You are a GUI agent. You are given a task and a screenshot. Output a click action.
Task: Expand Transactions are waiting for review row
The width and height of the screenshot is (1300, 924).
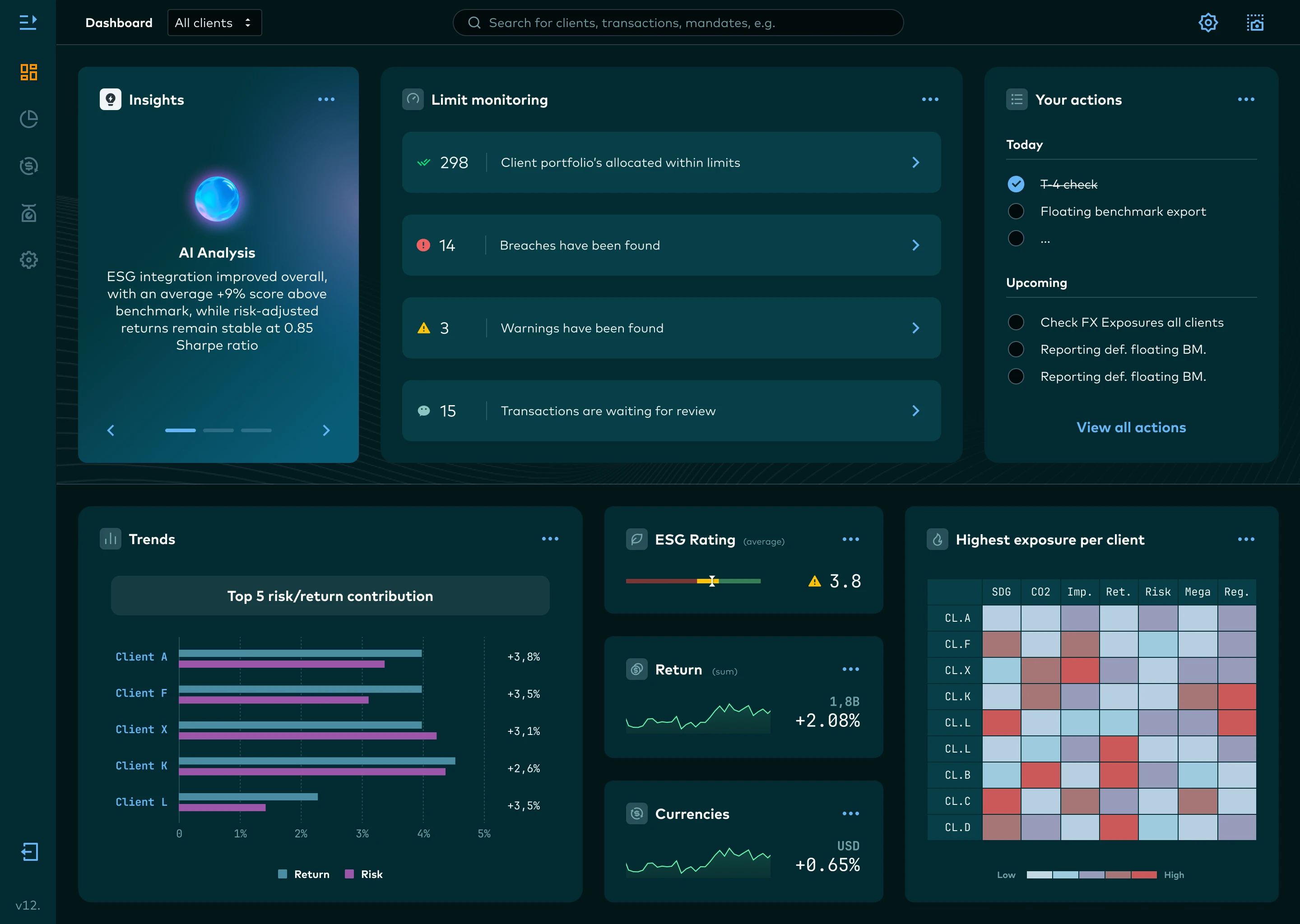click(915, 411)
